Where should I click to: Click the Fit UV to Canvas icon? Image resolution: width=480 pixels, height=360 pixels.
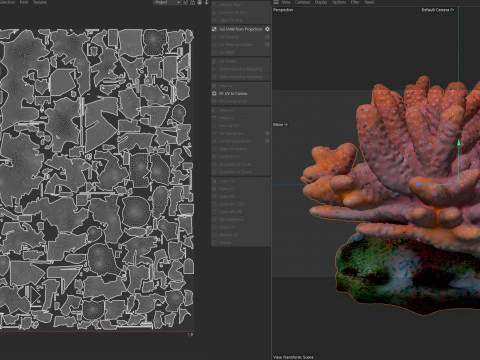pos(214,94)
